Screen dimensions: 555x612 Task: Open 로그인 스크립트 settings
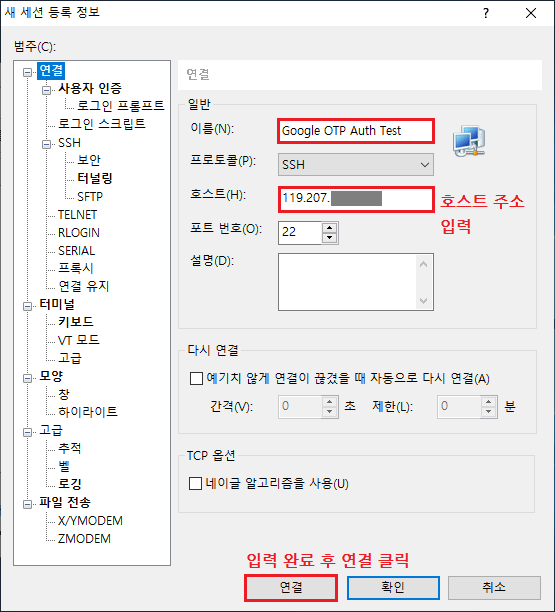tap(101, 124)
